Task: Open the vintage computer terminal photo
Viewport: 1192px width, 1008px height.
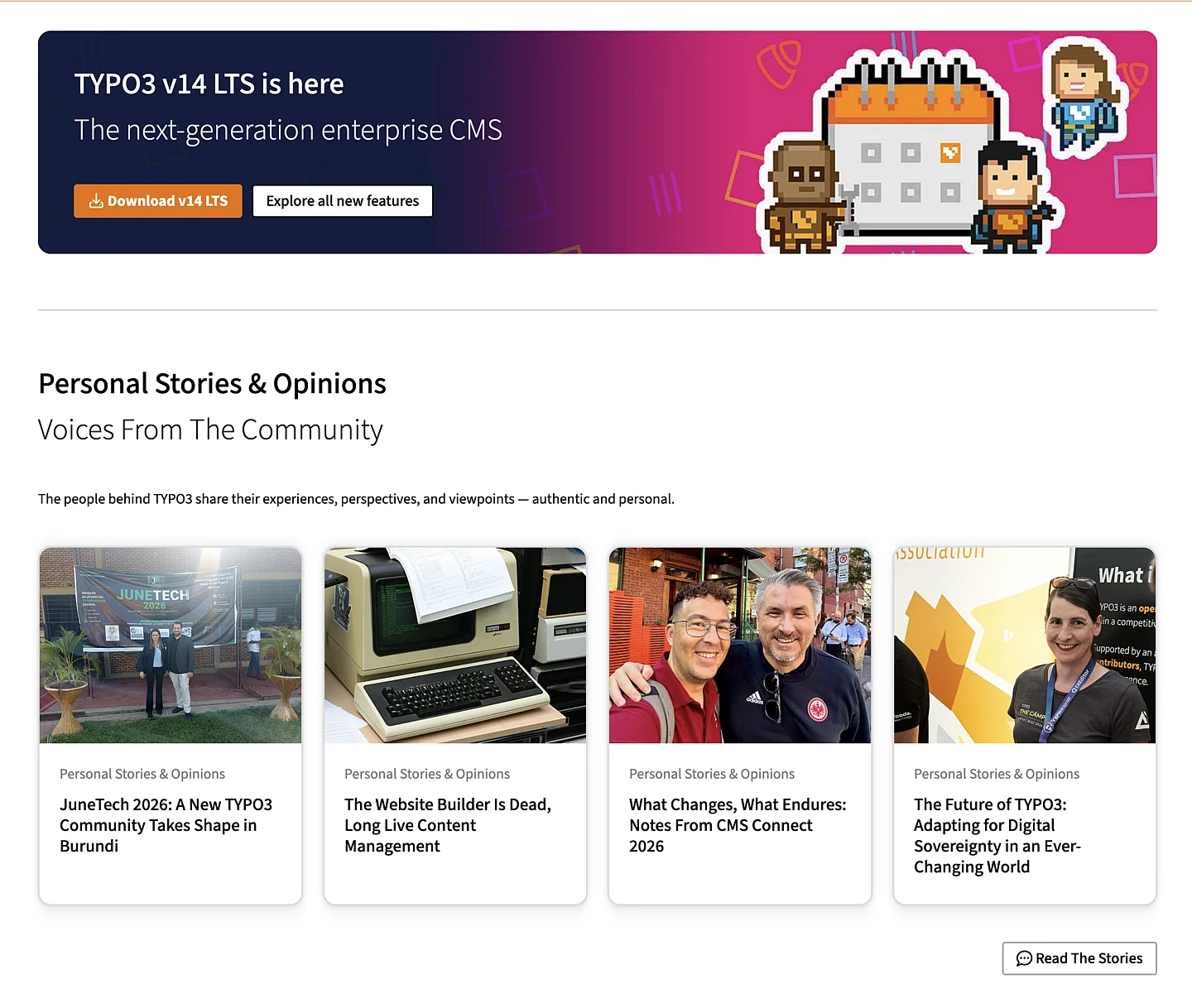Action: point(455,646)
